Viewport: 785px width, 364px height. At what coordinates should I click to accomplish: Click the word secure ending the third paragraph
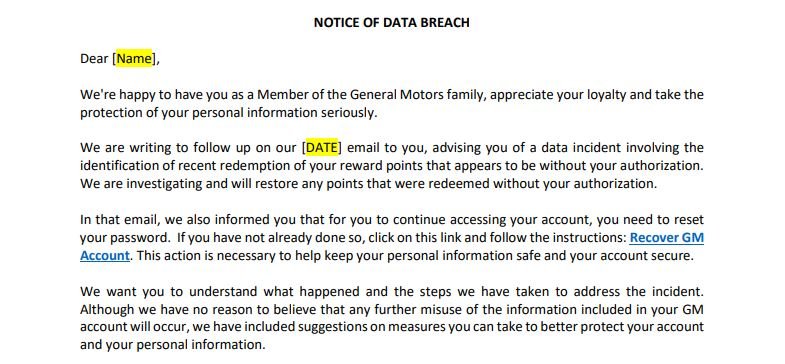coord(673,256)
